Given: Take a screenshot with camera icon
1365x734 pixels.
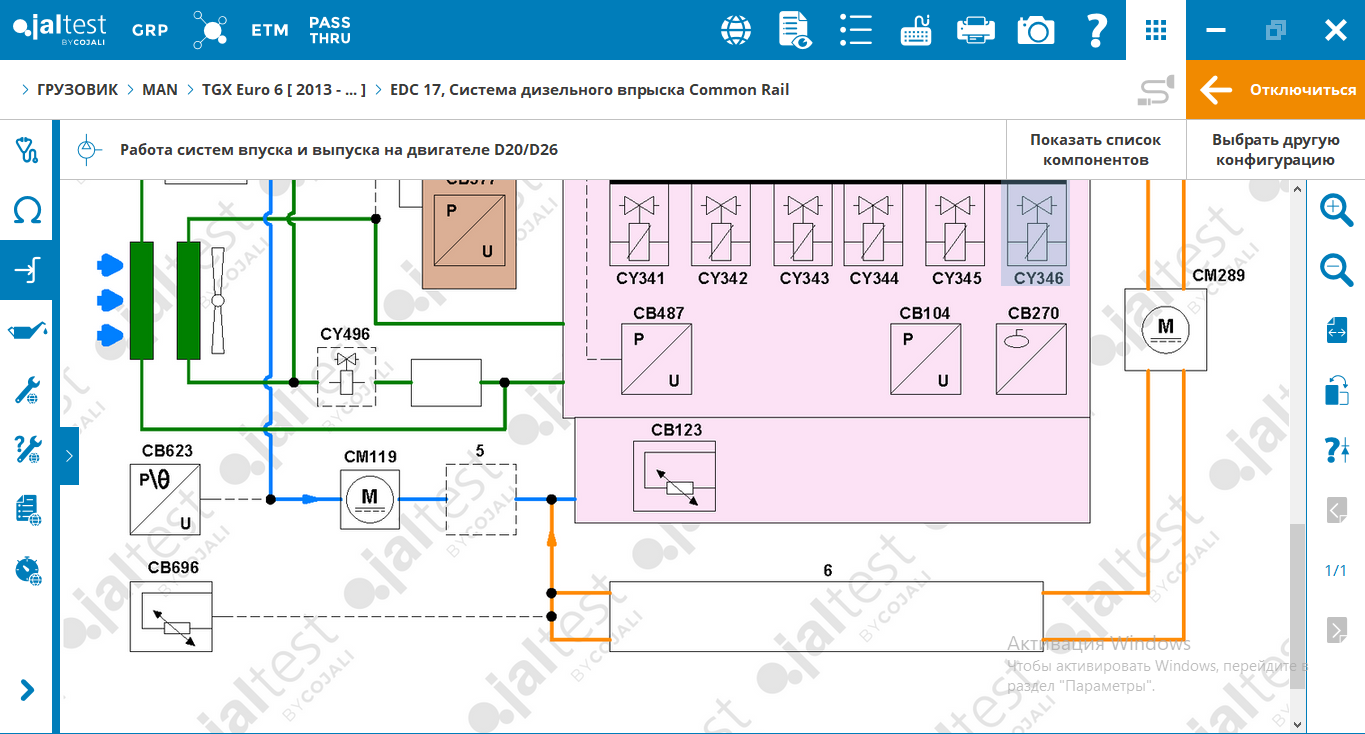Looking at the screenshot, I should pyautogui.click(x=1036, y=30).
